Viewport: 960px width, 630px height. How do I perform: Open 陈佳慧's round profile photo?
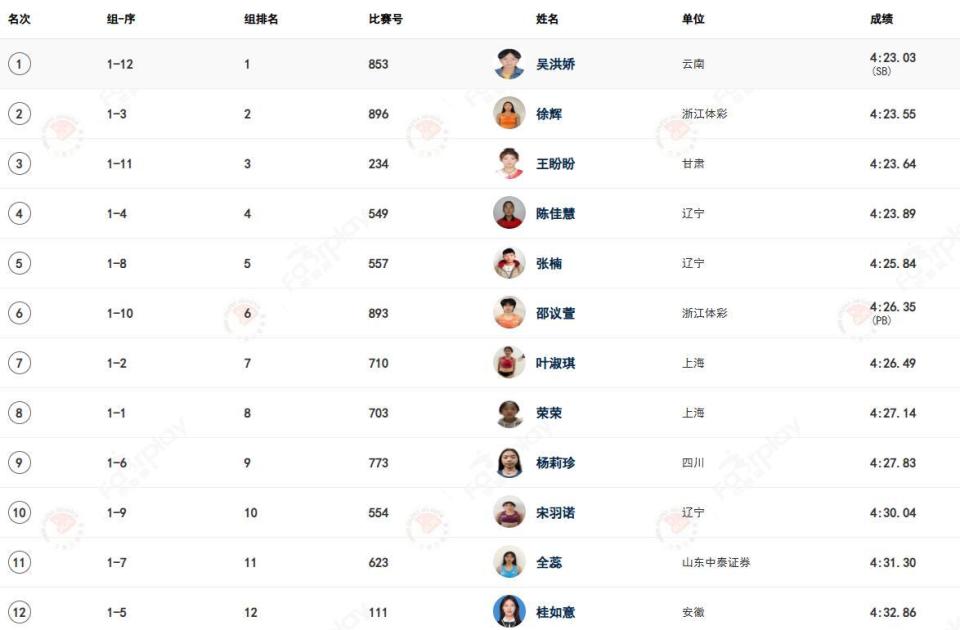(509, 213)
